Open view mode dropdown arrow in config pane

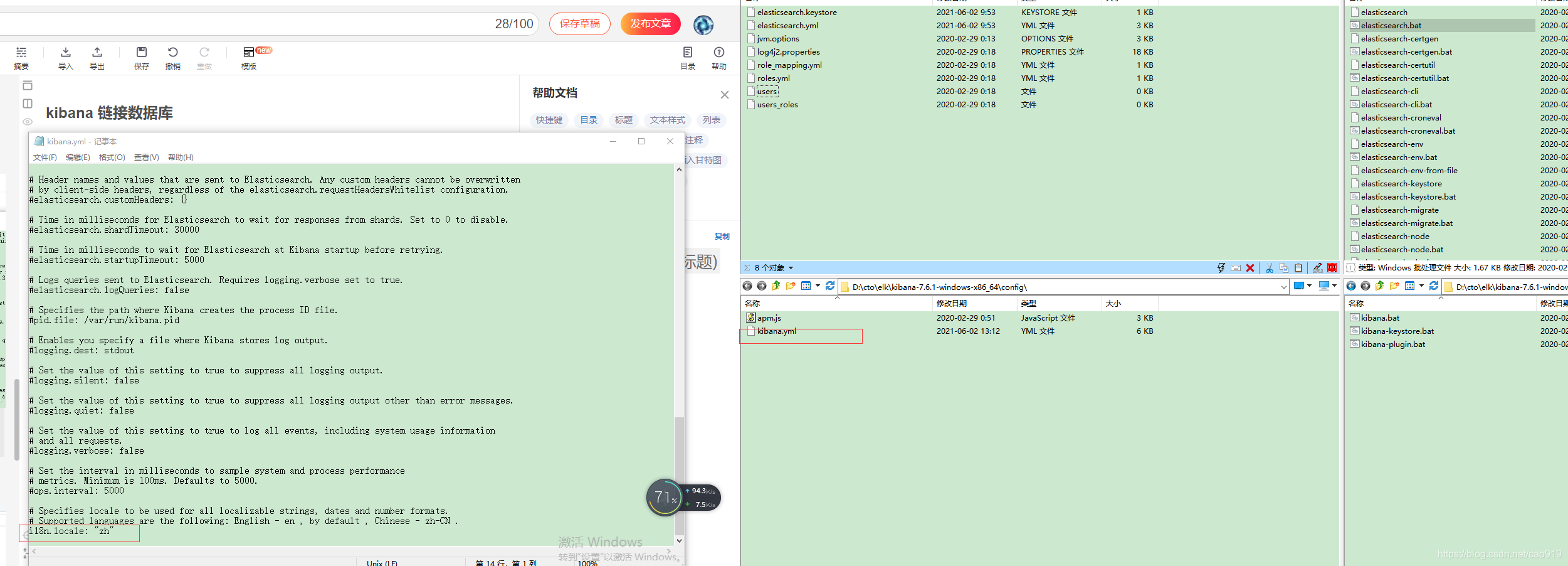(x=818, y=286)
